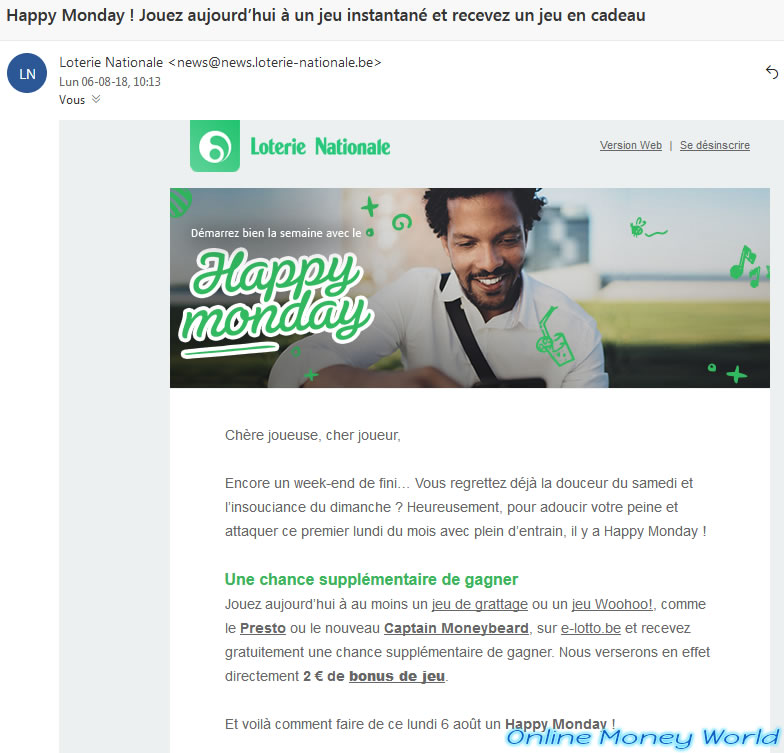Open the Happy Monday banner image
This screenshot has width=784, height=753.
[x=470, y=288]
